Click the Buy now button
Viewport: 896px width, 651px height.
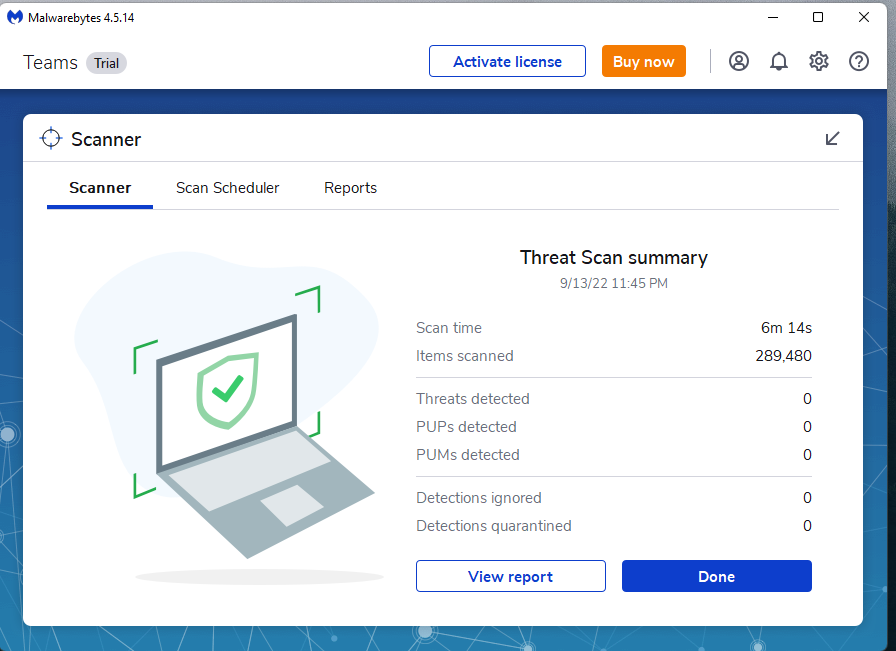[x=643, y=61]
